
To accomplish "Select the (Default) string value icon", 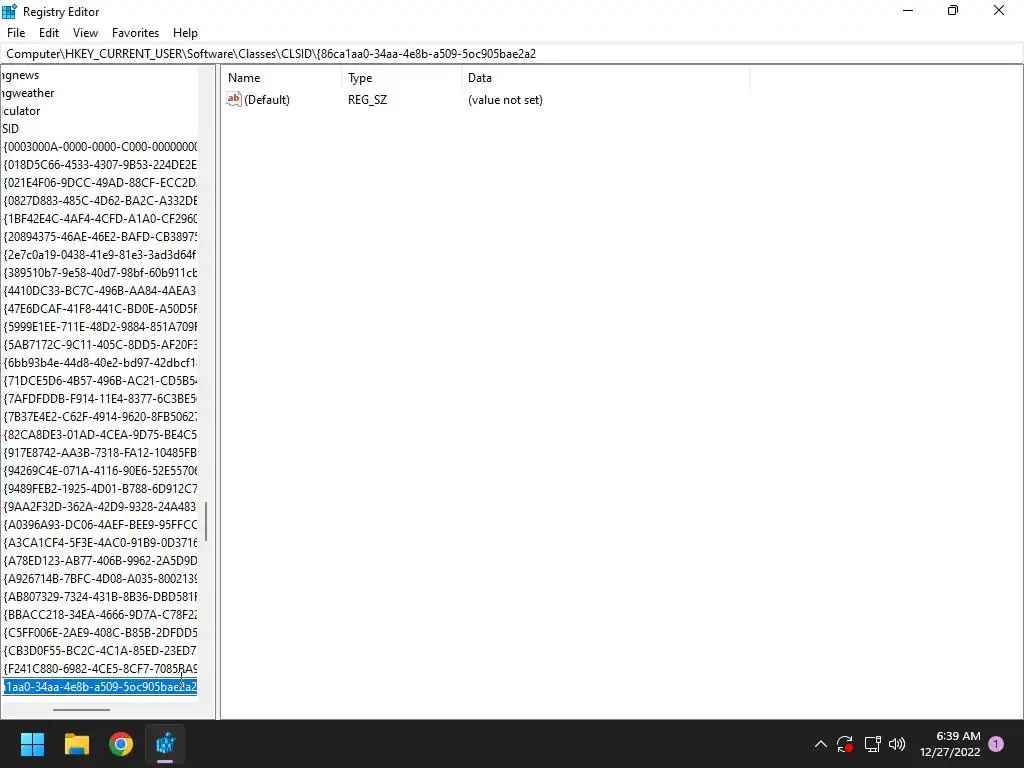I will click(234, 99).
